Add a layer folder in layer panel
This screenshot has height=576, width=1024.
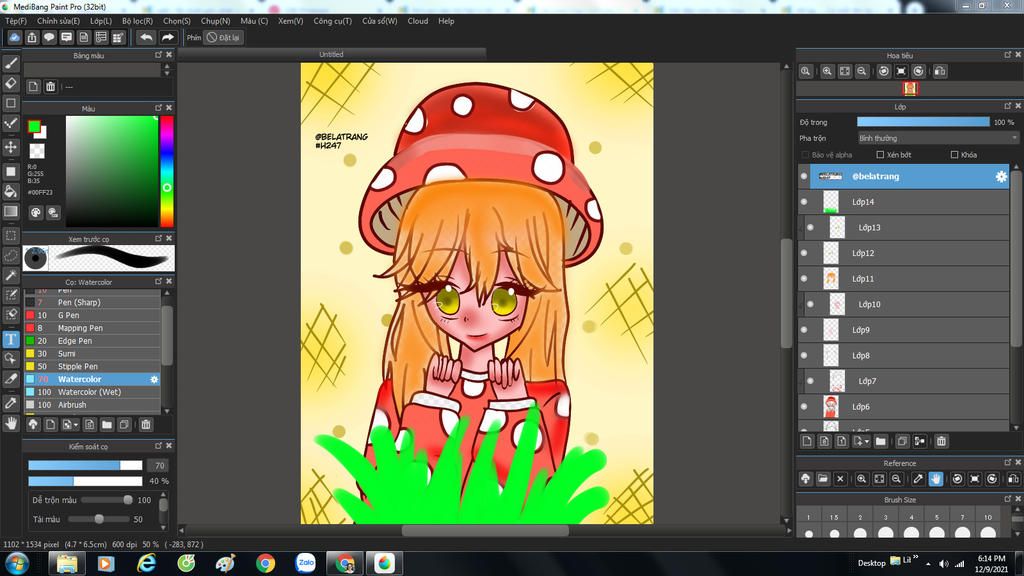(880, 441)
